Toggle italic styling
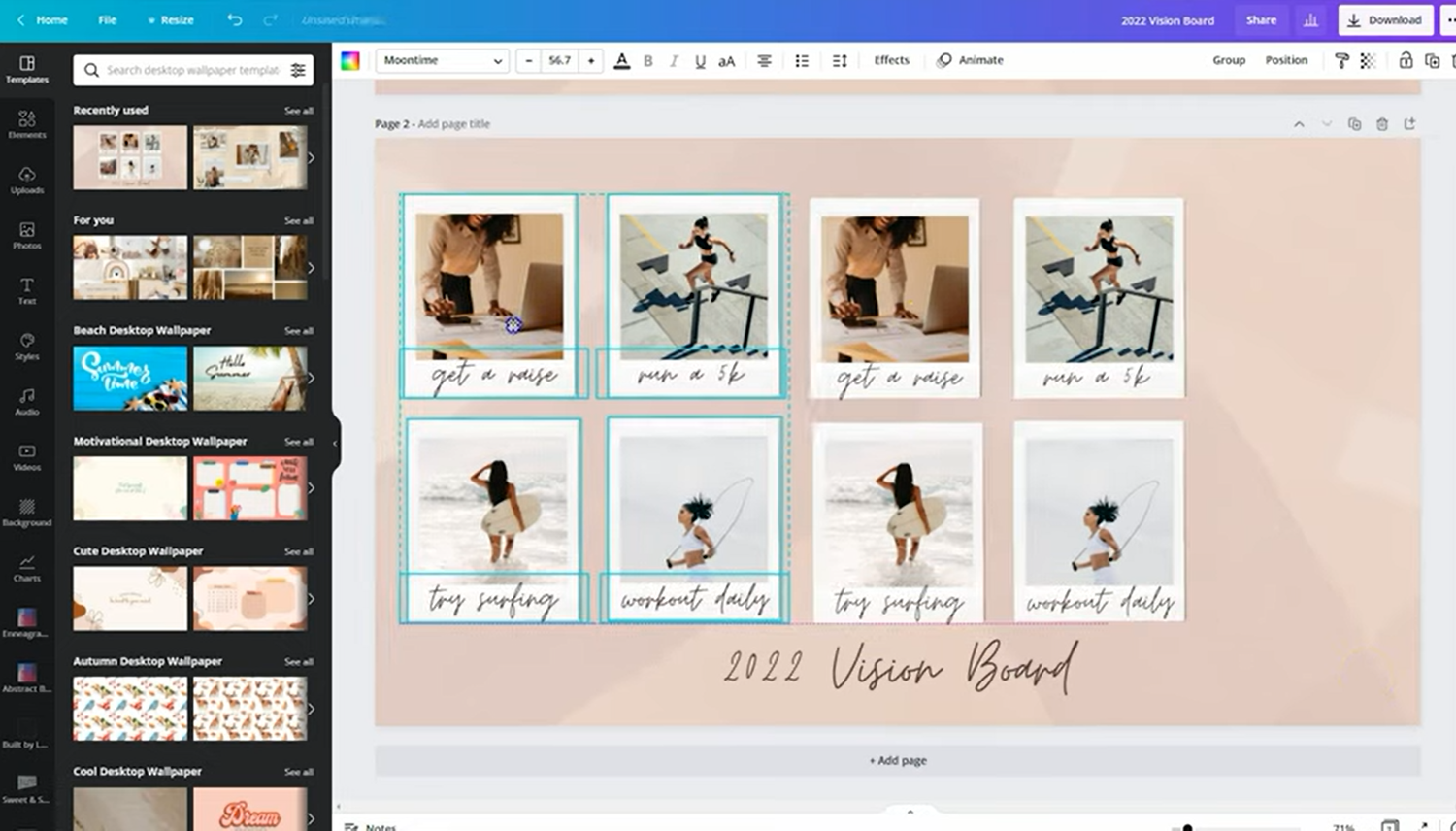The image size is (1456, 831). tap(674, 60)
